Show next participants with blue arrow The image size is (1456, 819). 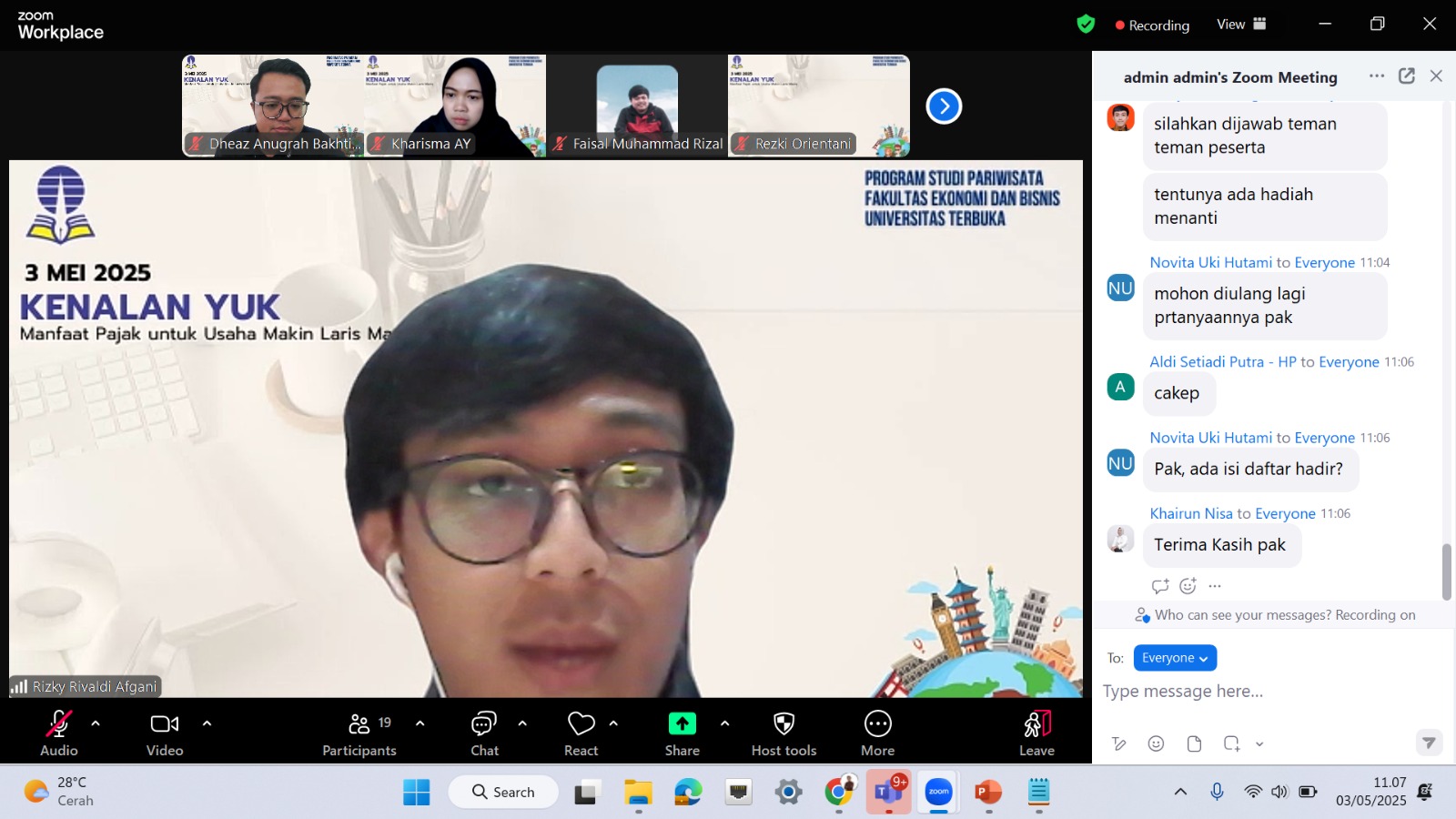click(944, 106)
